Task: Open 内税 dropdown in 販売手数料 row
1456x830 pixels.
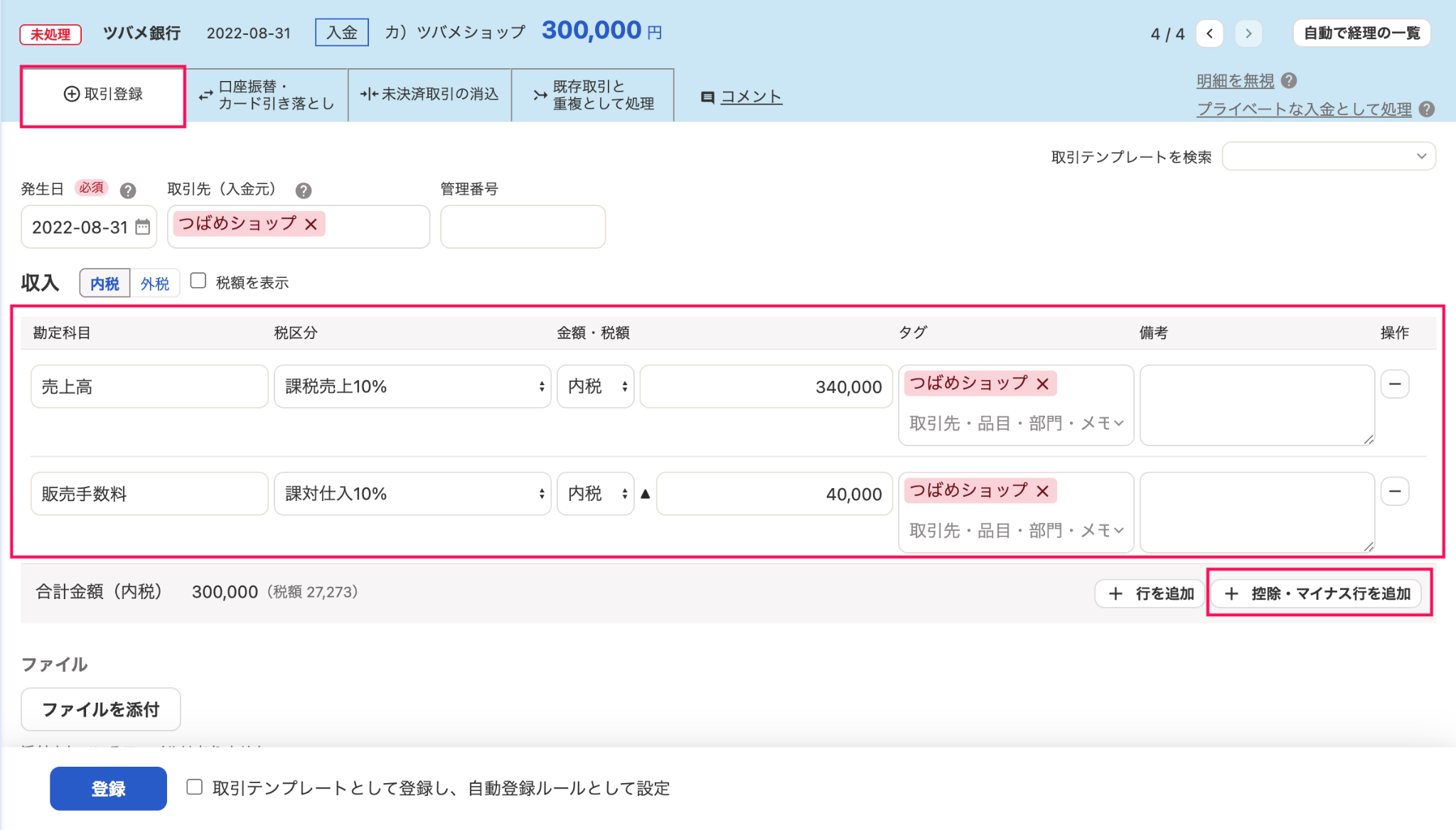Action: 595,494
